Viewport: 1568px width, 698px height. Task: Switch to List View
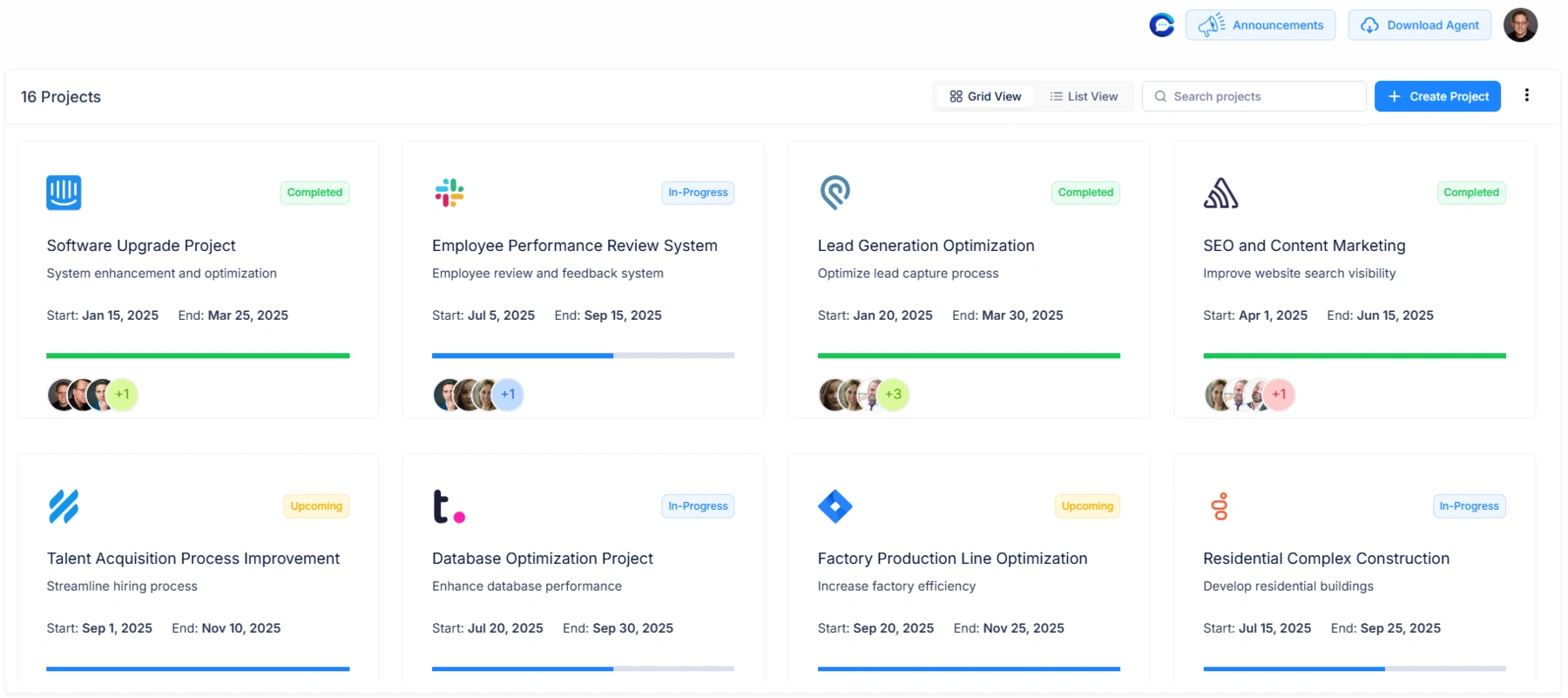point(1084,97)
